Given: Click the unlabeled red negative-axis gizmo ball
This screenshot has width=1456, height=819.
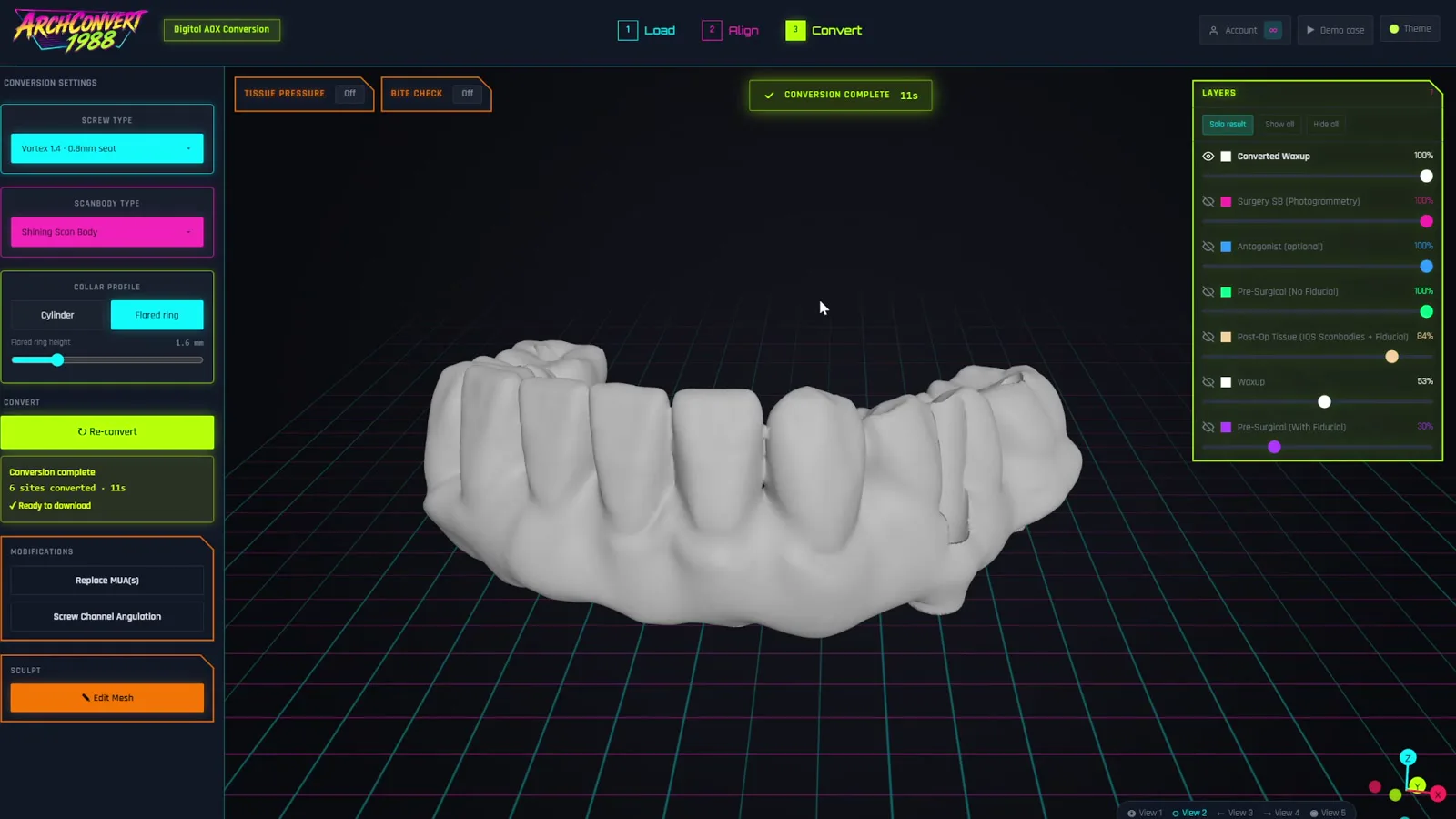Looking at the screenshot, I should click(x=1375, y=786).
